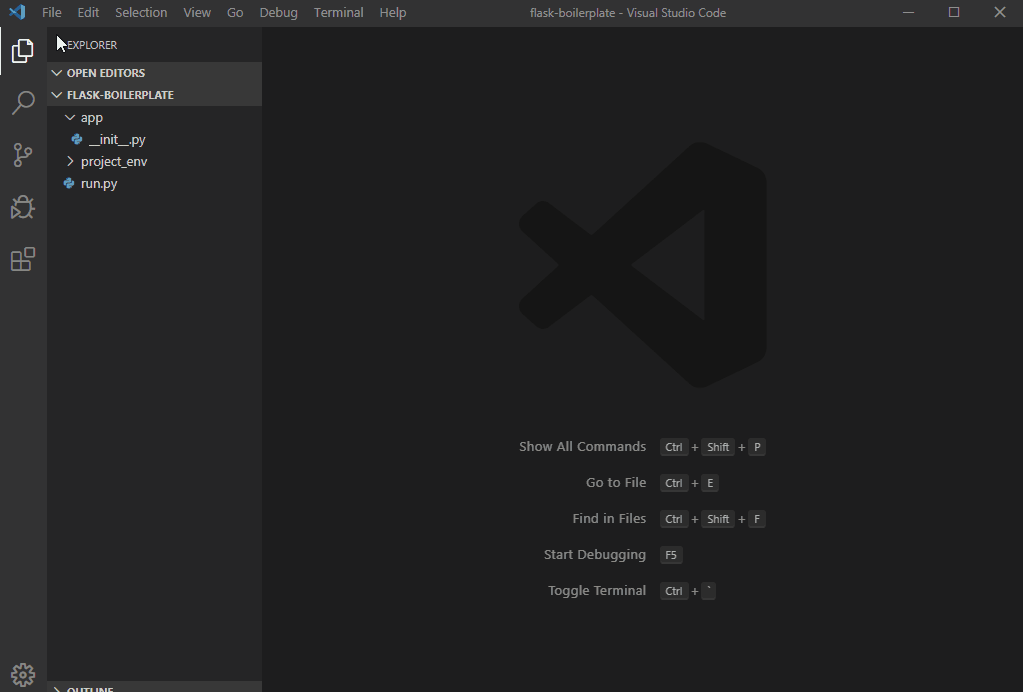This screenshot has height=692, width=1023.
Task: Click the Toggle Terminal hint text
Action: pos(597,591)
